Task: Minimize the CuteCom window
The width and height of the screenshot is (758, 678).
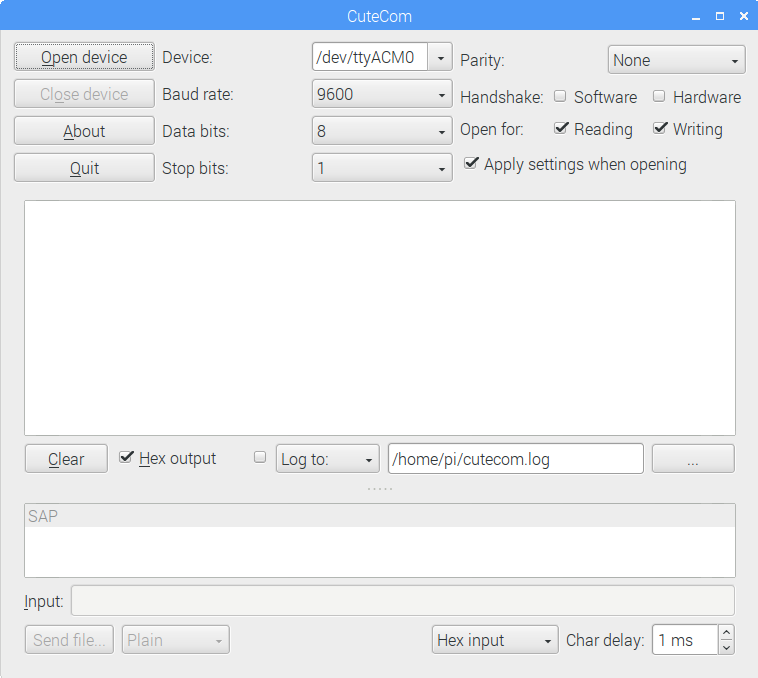Action: click(696, 16)
